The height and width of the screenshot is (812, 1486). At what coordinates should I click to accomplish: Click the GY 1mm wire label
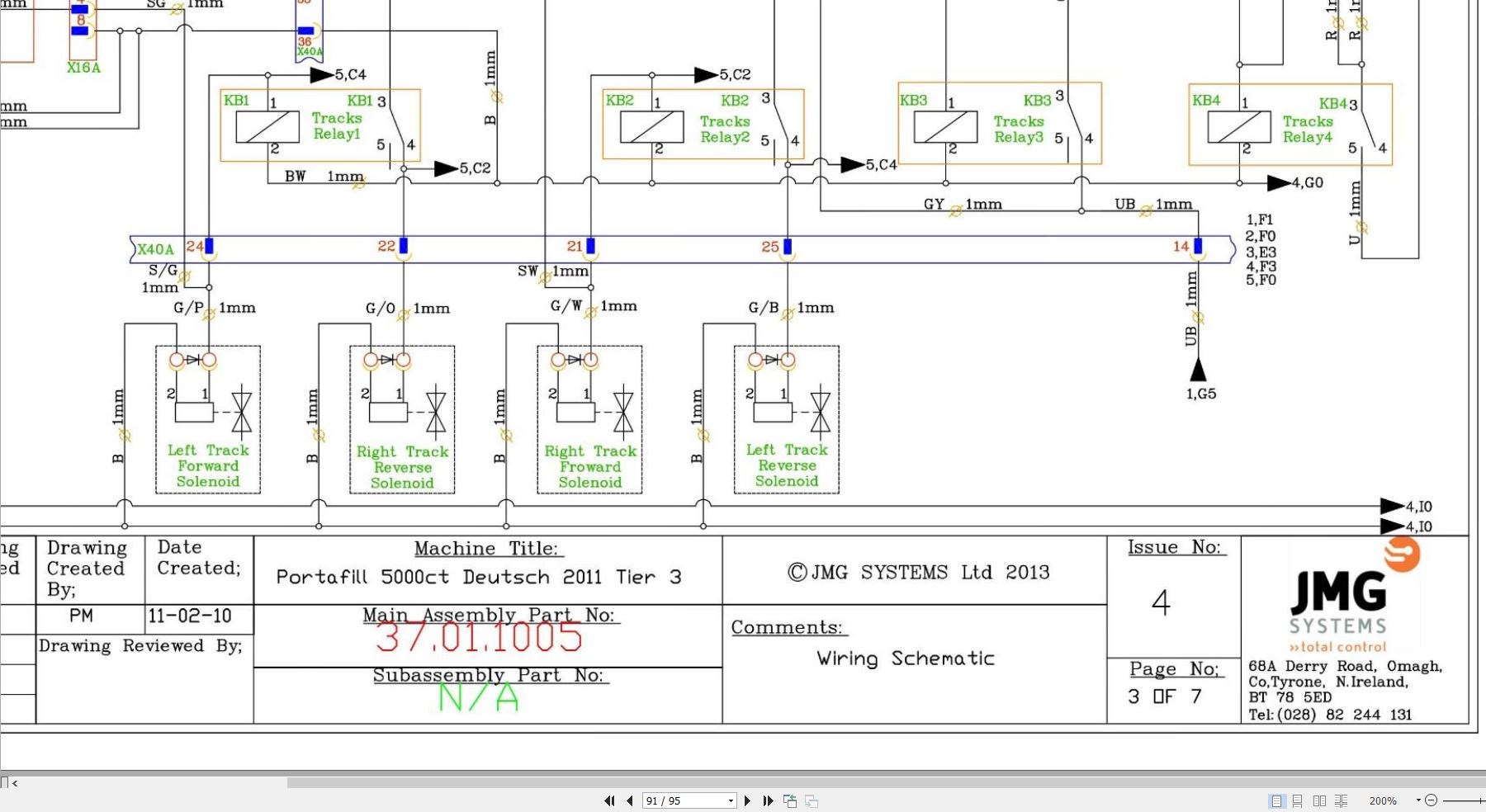(963, 204)
